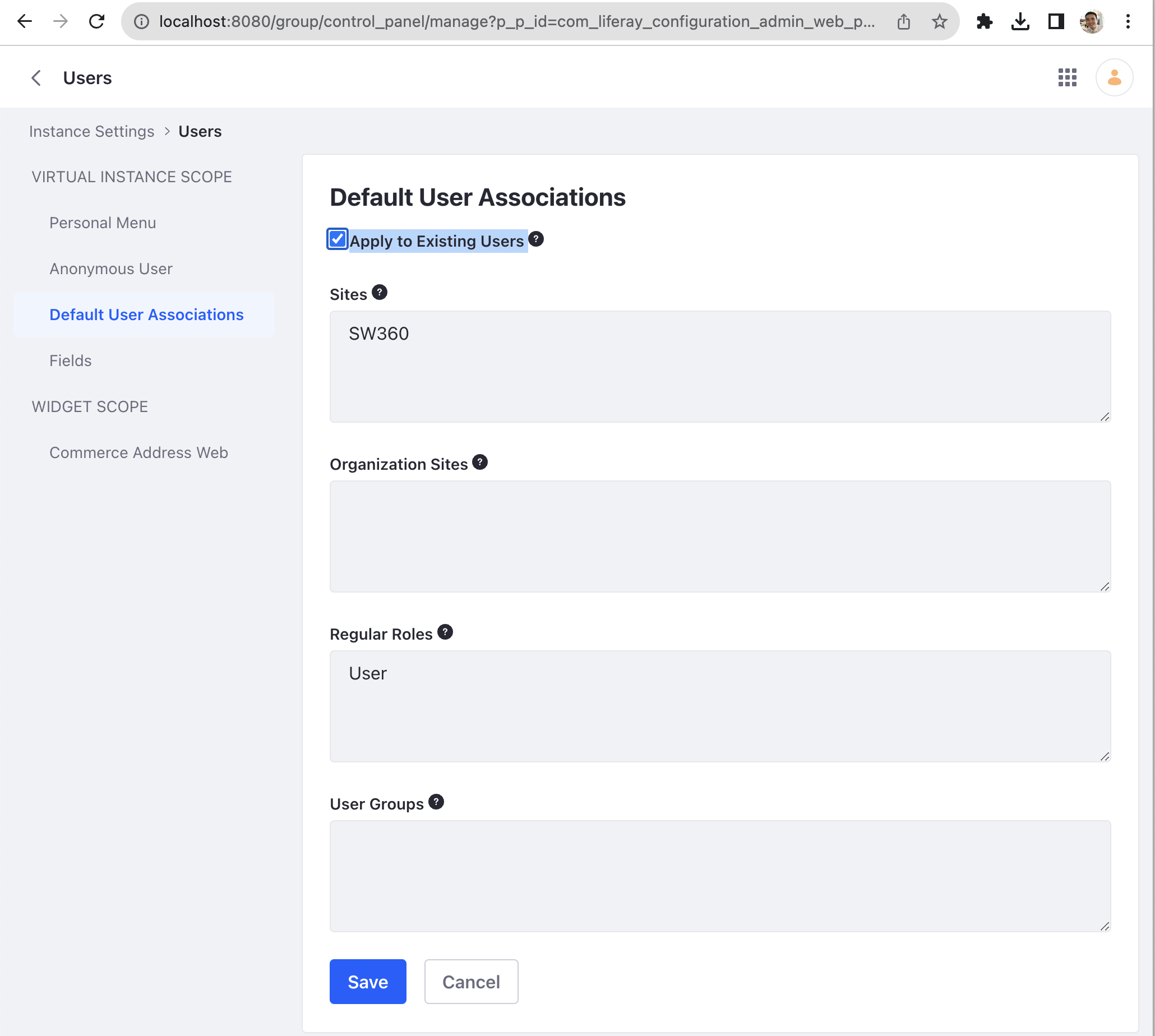
Task: Click the Regular Roles help icon
Action: point(445,632)
